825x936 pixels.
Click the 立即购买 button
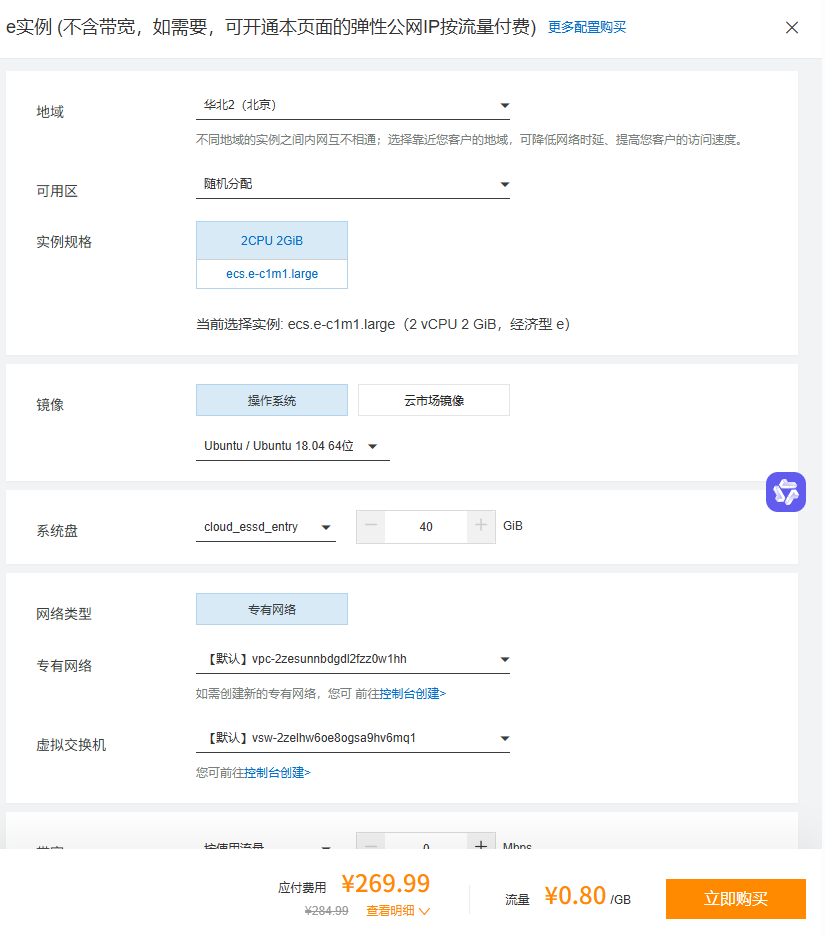click(x=735, y=899)
